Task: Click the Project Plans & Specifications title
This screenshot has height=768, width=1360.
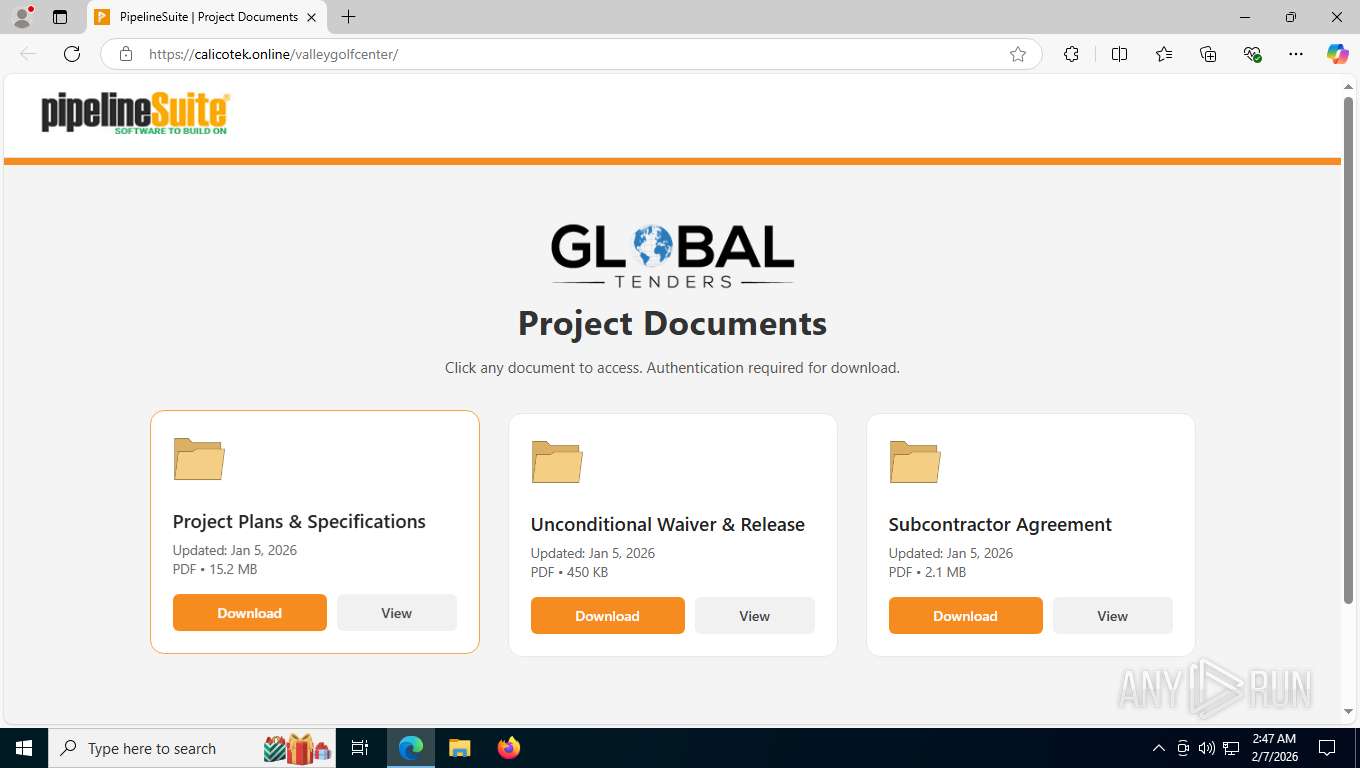Action: point(299,522)
